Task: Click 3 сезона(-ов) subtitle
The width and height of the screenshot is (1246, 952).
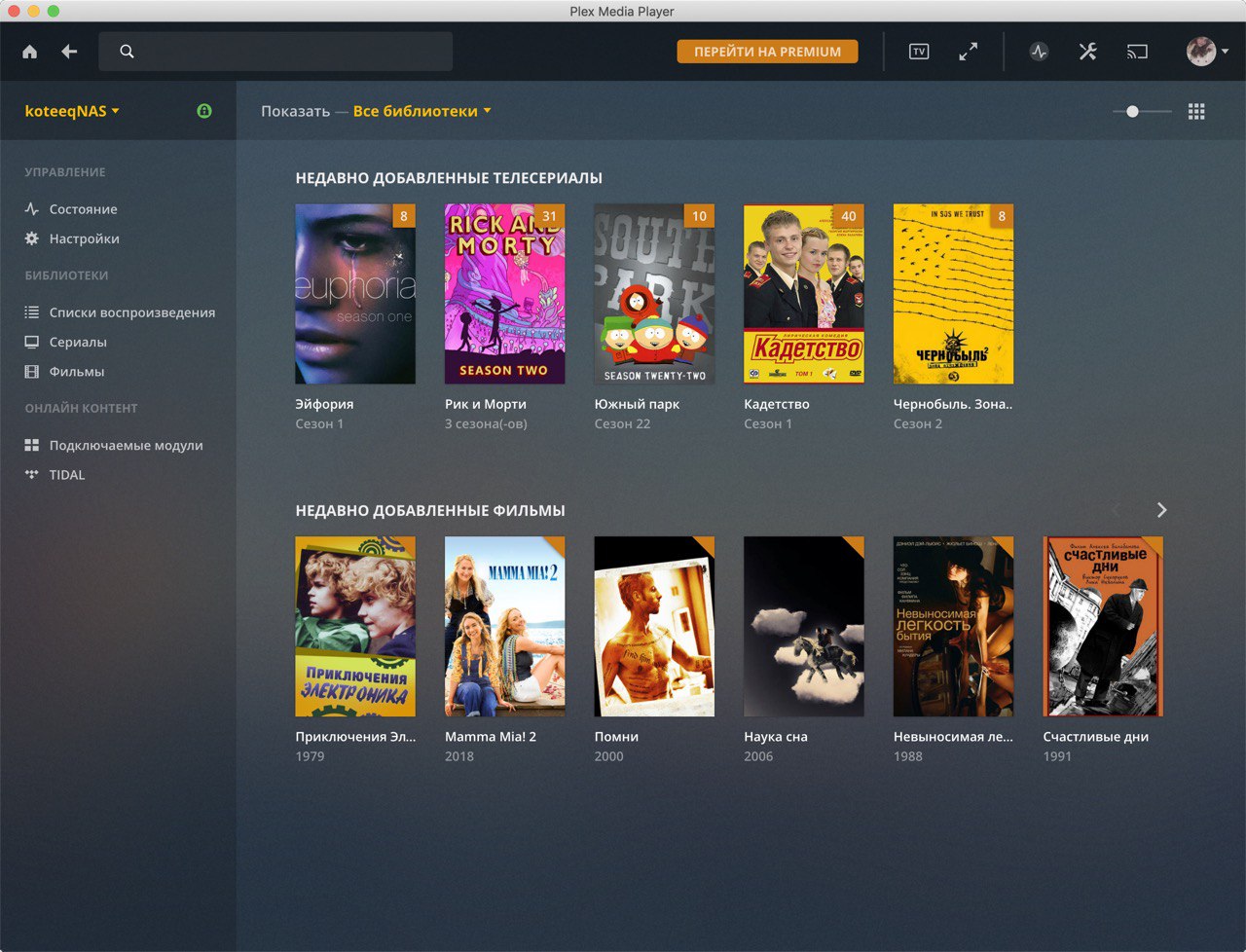Action: [486, 423]
